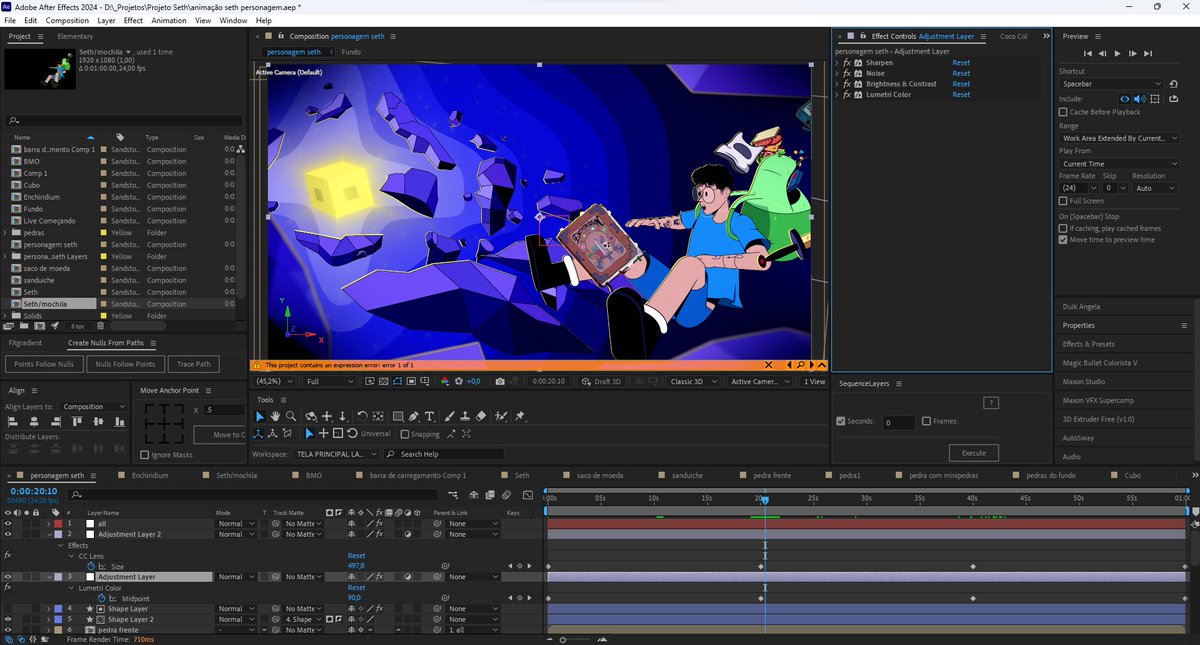Select the Pen tool

click(x=414, y=416)
